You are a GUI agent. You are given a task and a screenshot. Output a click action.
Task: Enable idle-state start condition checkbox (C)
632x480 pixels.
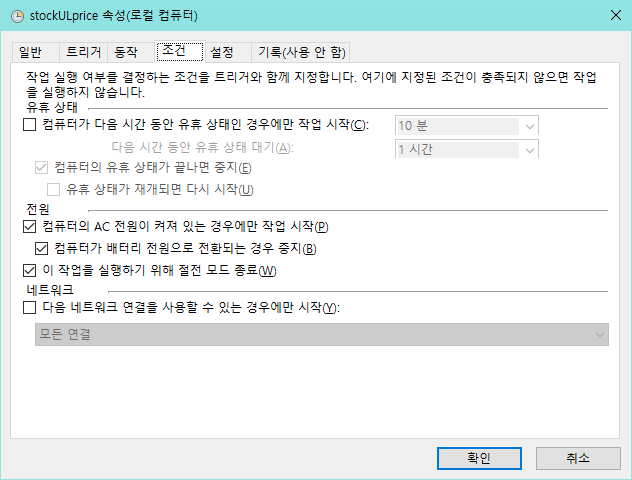29,125
